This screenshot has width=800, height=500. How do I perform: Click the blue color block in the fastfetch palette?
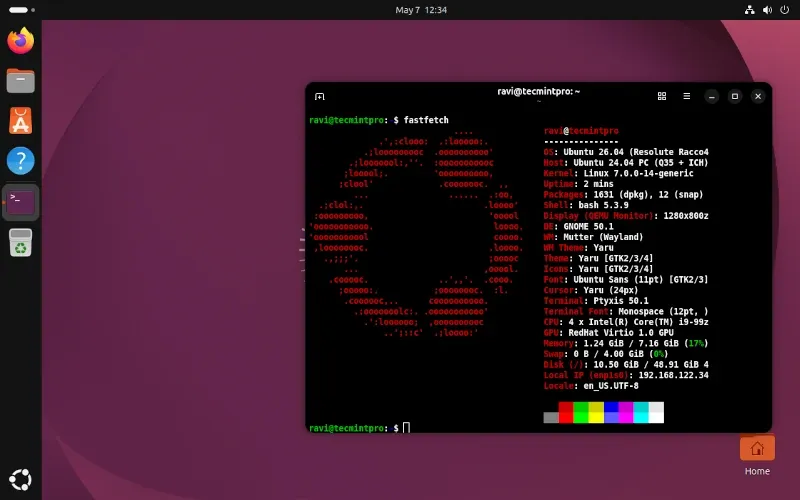611,412
